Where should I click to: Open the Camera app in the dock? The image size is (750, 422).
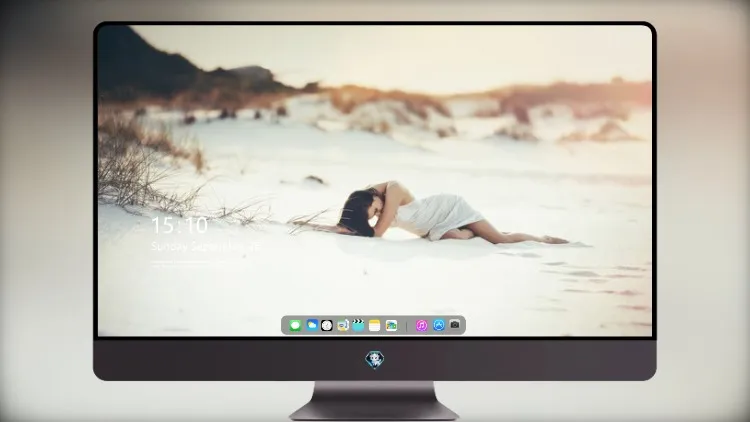click(x=455, y=325)
